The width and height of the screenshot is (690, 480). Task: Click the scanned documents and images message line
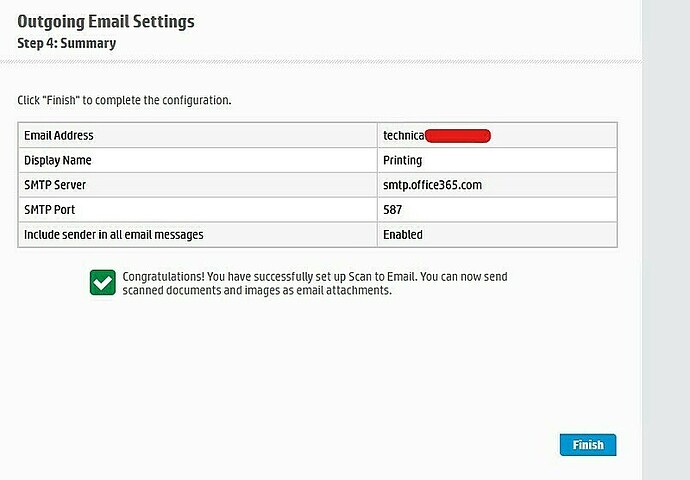(256, 291)
